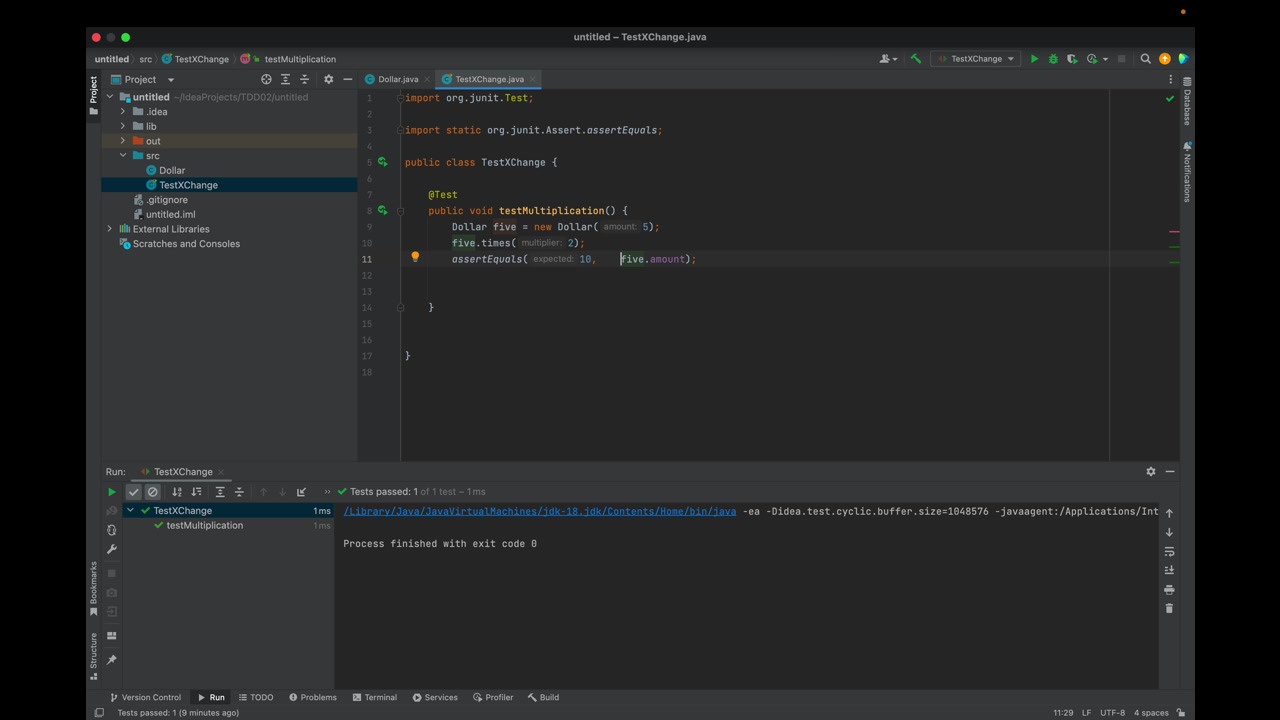Click the wrench icon in Run panel
1280x720 pixels.
[111, 549]
